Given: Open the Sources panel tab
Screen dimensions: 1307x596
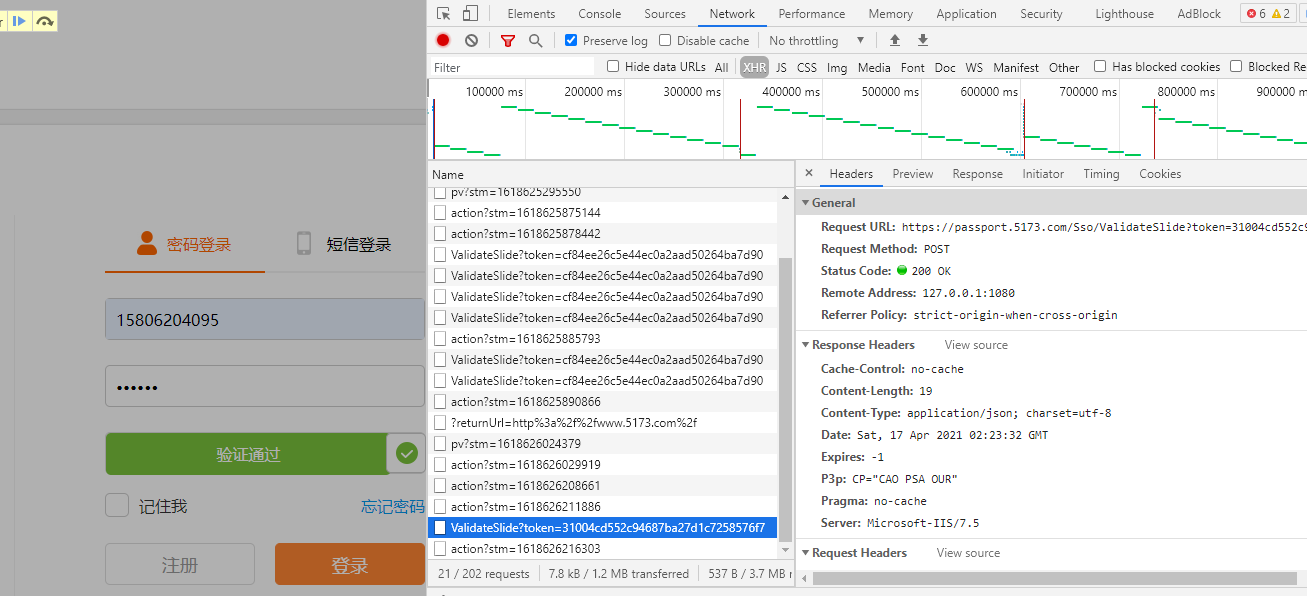Looking at the screenshot, I should point(665,14).
